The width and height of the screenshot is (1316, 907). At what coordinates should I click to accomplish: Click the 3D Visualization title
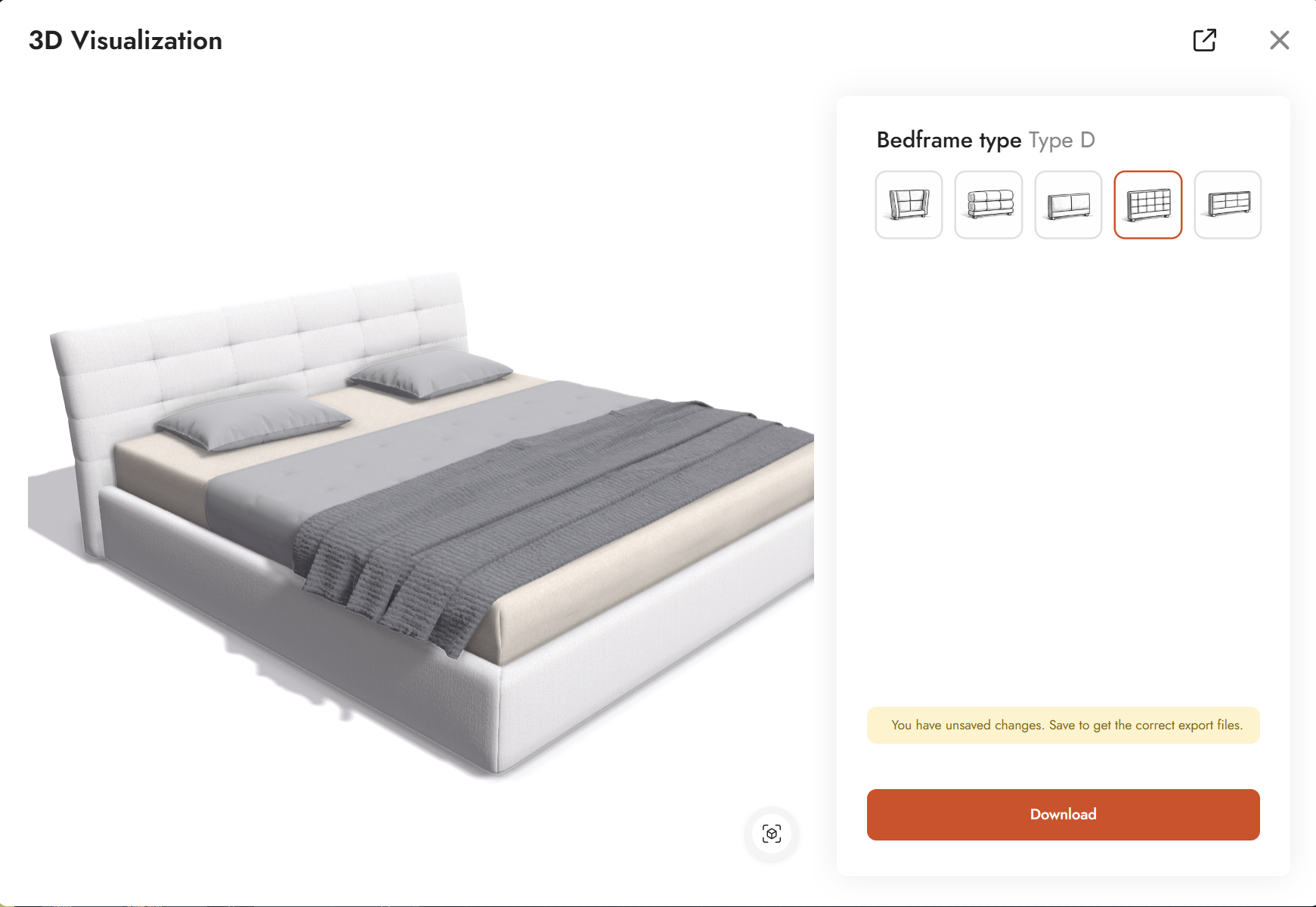coord(125,41)
